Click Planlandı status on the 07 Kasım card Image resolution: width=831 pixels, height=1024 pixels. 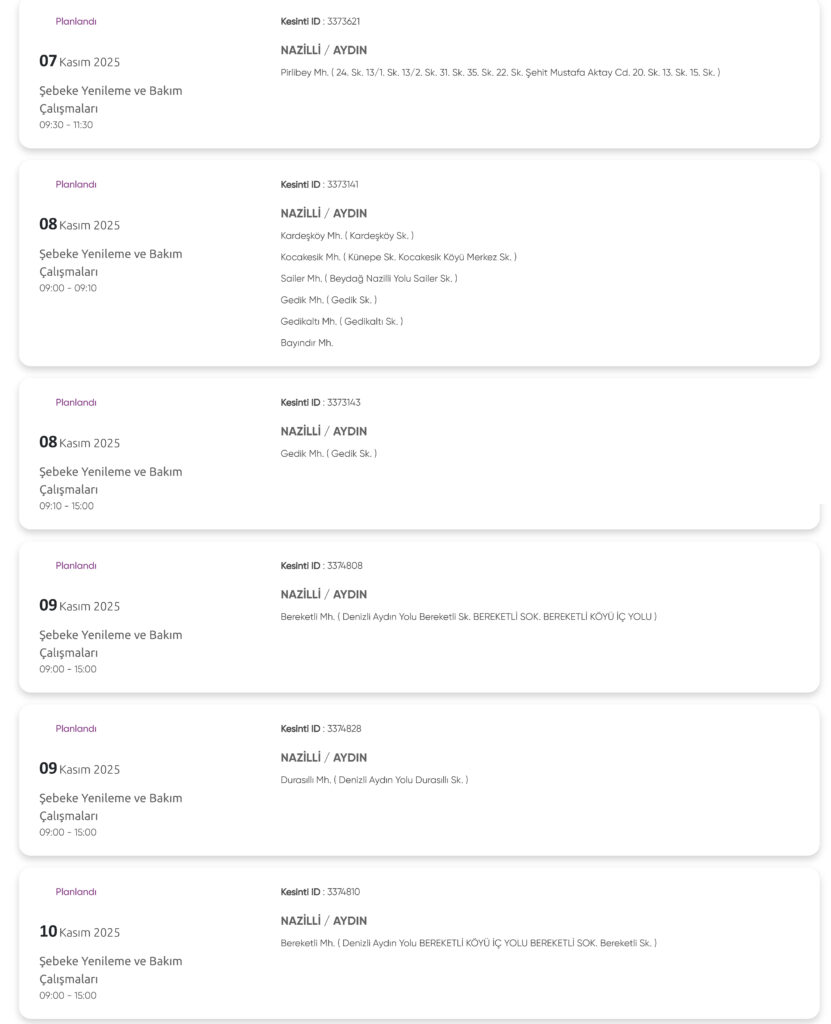coord(76,21)
